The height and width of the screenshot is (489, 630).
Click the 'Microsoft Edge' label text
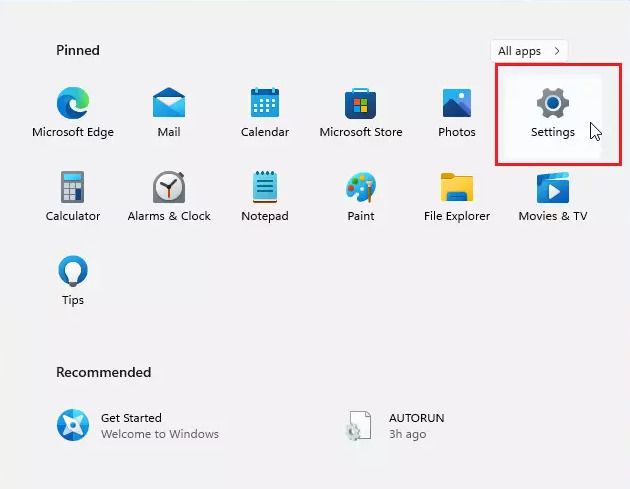click(73, 132)
